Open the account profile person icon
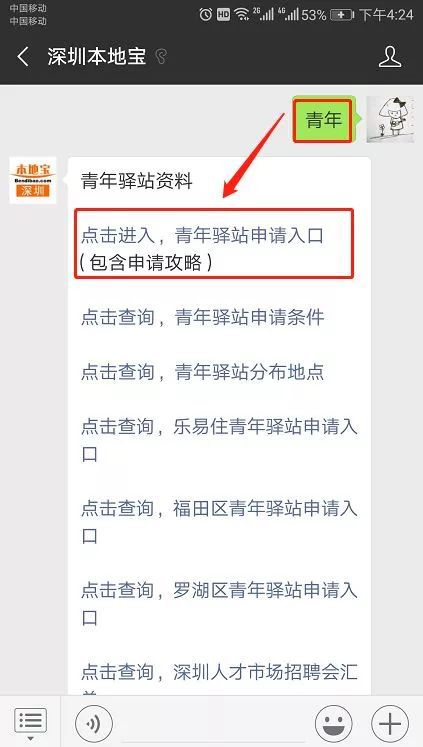 [x=390, y=57]
